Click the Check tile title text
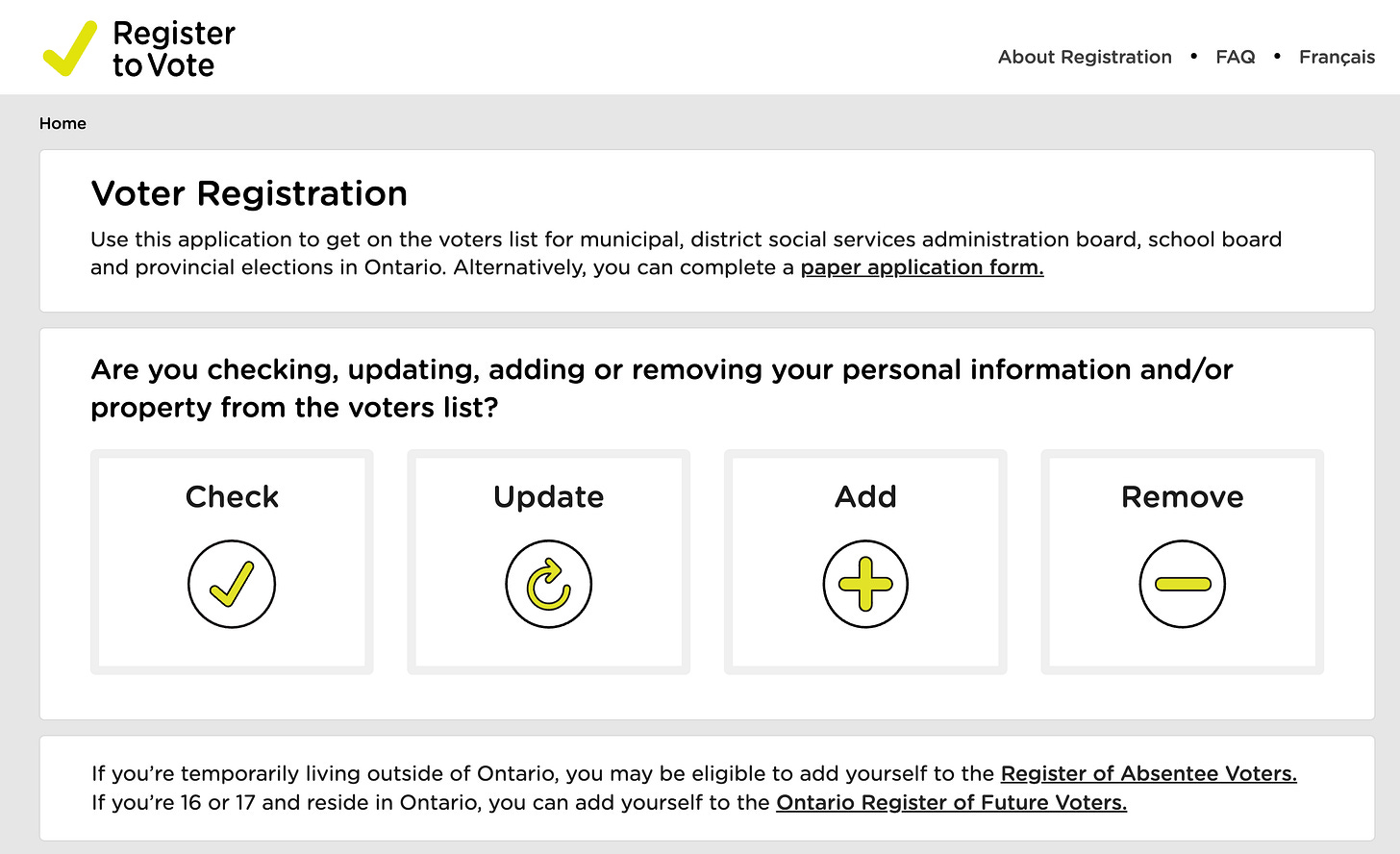The width and height of the screenshot is (1400, 854). [232, 496]
